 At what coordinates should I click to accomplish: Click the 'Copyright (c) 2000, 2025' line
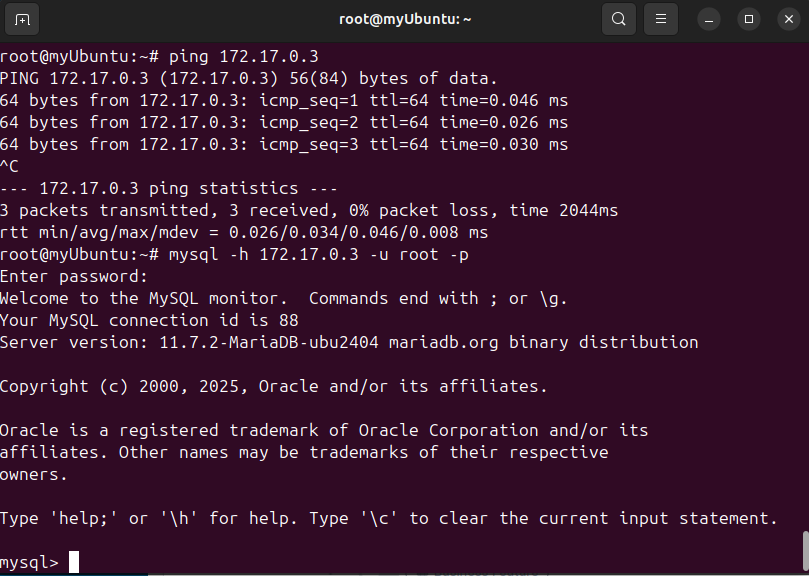pyautogui.click(x=273, y=386)
